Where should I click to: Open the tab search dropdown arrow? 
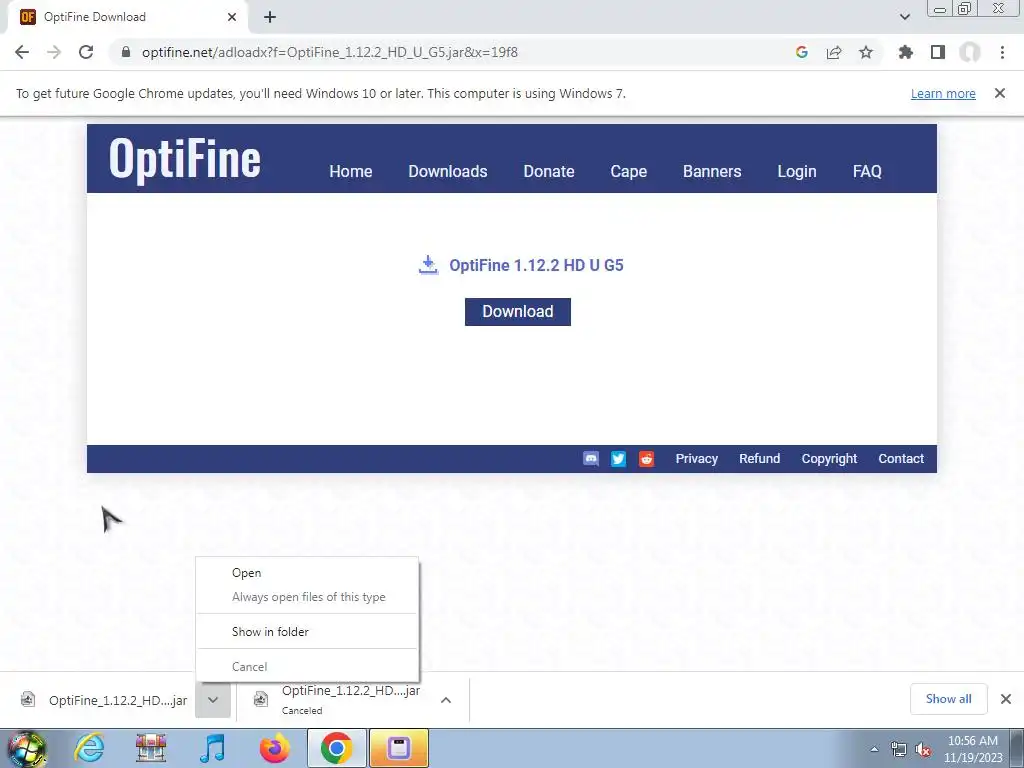(x=904, y=17)
